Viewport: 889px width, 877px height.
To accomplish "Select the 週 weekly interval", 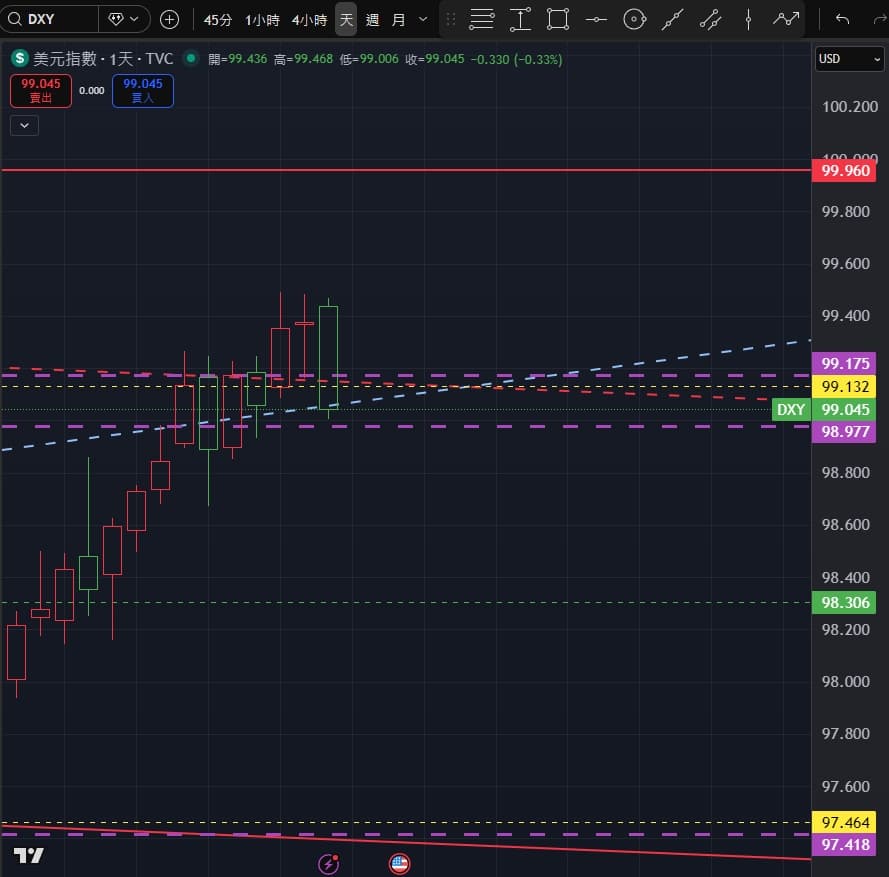I will coord(372,20).
